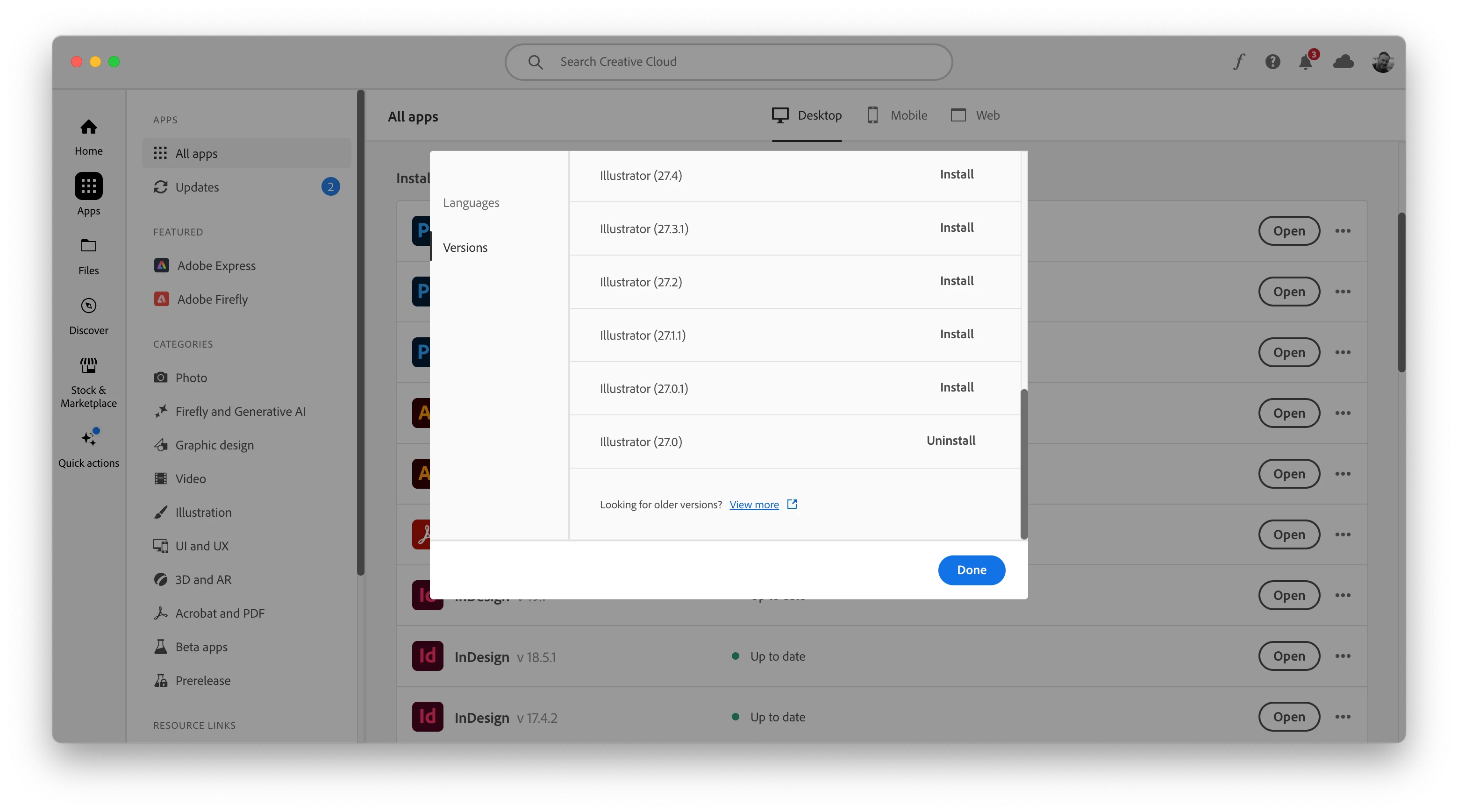
Task: Go to Home in the sidebar
Action: (88, 136)
